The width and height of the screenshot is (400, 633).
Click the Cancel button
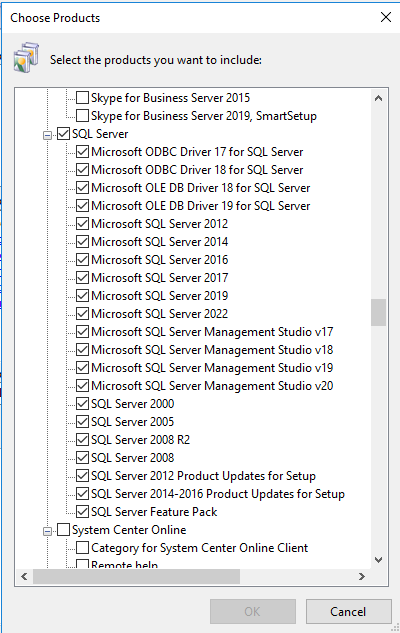[349, 612]
